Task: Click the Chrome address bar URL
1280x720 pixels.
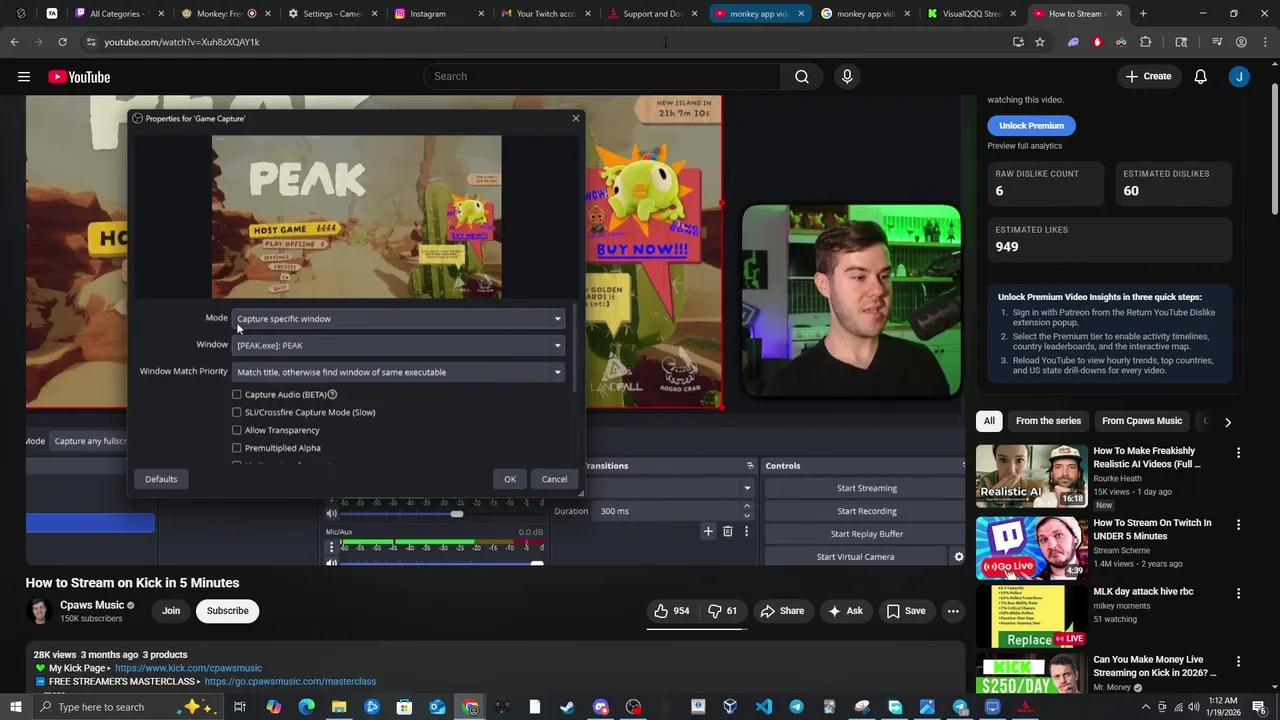Action: click(x=181, y=42)
